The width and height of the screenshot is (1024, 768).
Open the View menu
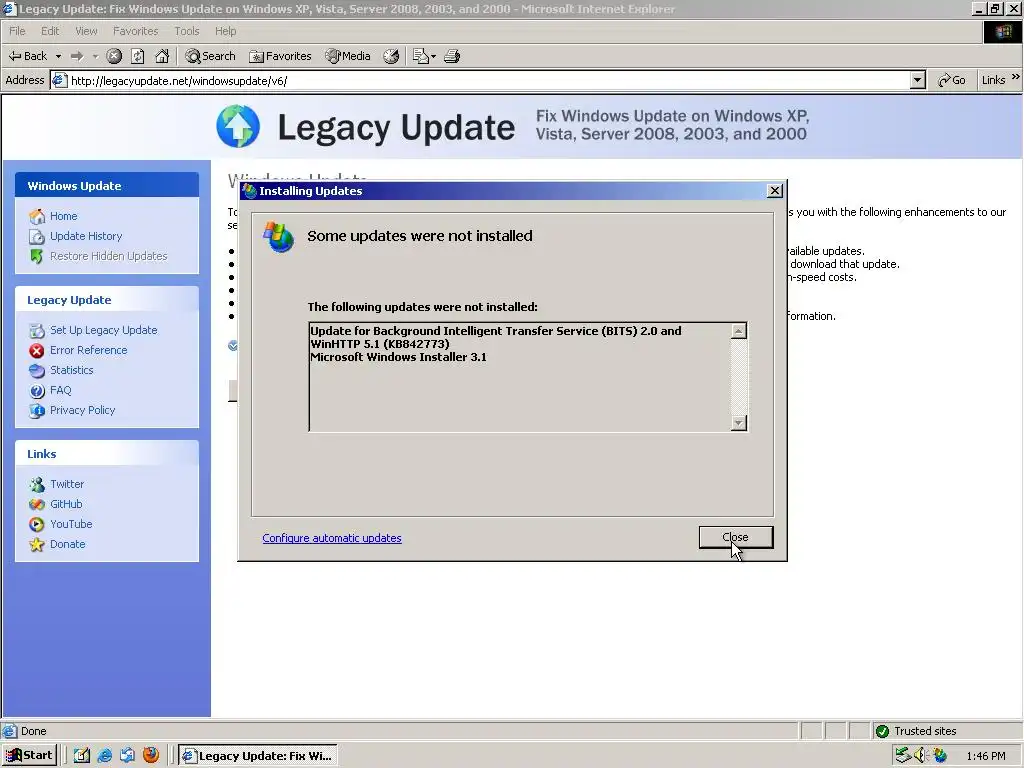click(x=86, y=31)
